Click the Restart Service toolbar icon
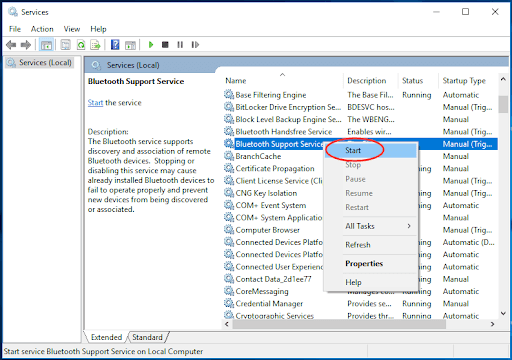 click(195, 44)
